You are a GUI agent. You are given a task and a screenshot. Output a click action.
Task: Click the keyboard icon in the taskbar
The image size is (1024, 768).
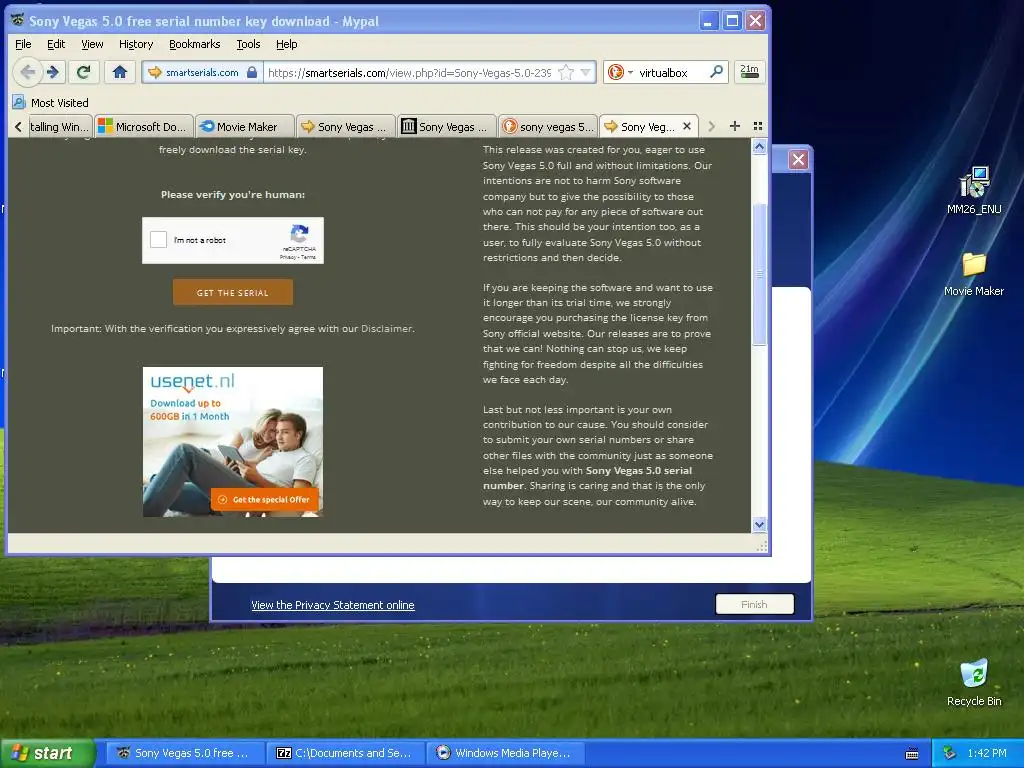click(912, 754)
